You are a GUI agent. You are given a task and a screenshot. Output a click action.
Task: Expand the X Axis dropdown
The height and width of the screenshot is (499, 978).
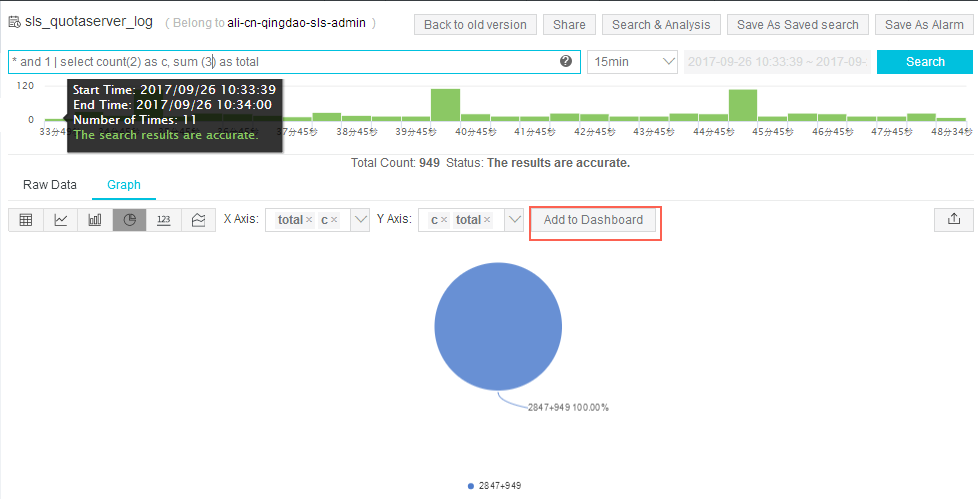point(360,220)
